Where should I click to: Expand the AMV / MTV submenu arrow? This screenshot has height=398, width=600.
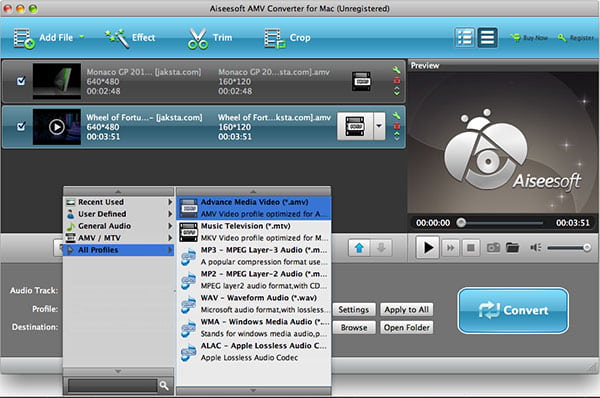[x=170, y=238]
